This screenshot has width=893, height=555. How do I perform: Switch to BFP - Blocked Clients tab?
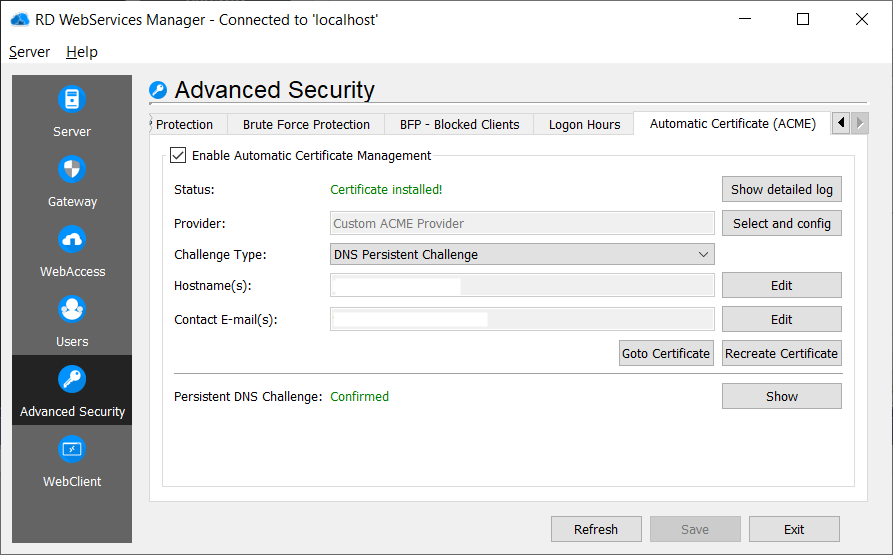459,124
